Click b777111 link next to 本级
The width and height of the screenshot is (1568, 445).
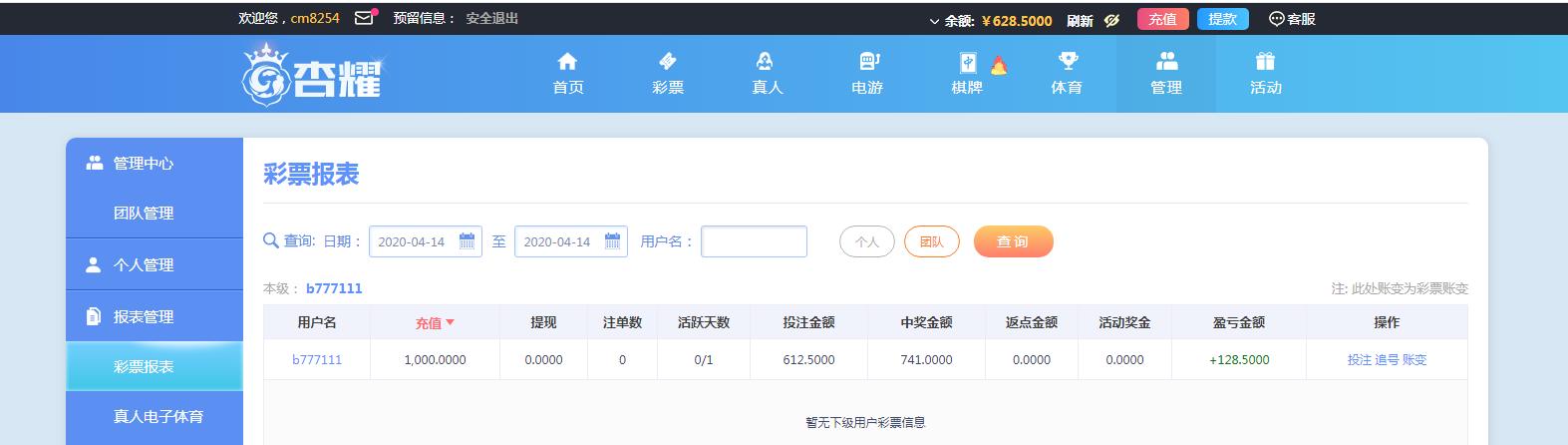tap(334, 288)
